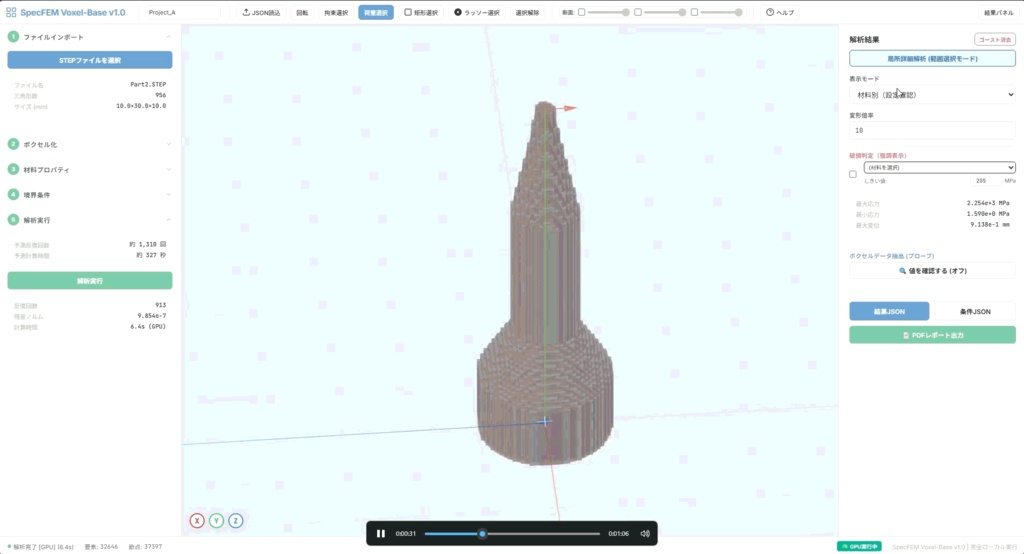Pause the video playback

[381, 534]
